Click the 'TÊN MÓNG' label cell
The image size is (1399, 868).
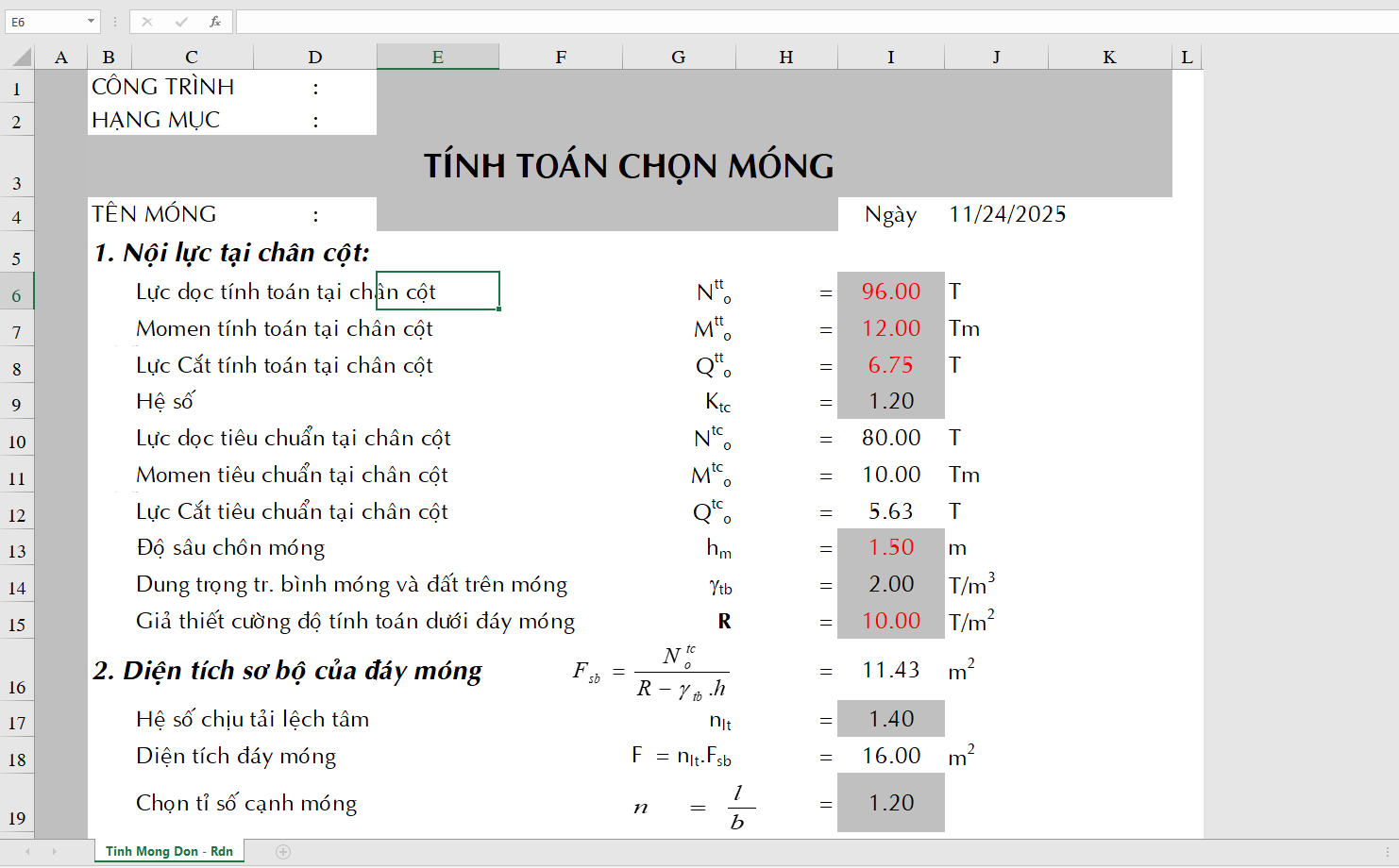pyautogui.click(x=153, y=214)
